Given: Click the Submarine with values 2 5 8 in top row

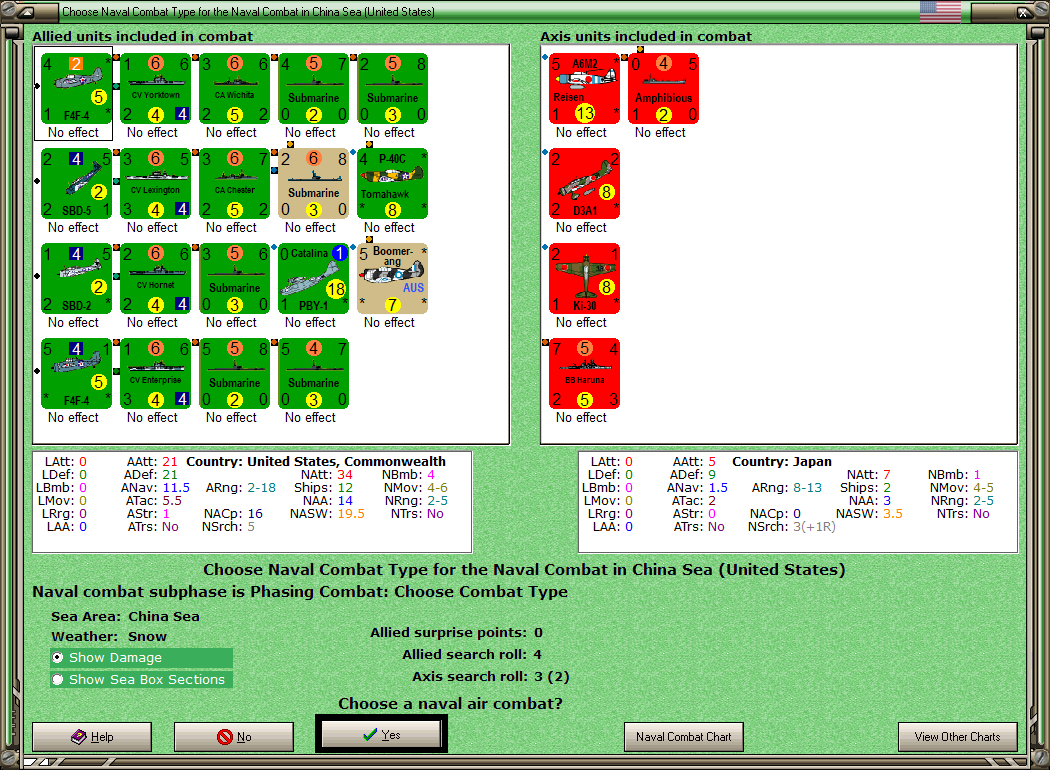Looking at the screenshot, I should tap(392, 89).
